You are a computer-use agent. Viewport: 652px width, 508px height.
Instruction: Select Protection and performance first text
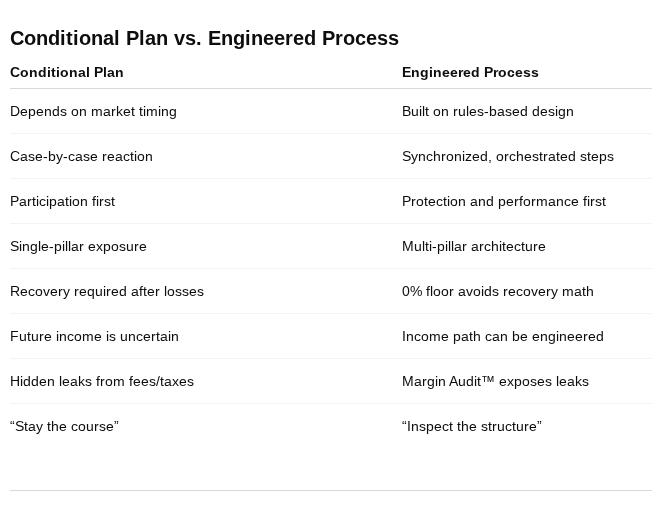504,201
